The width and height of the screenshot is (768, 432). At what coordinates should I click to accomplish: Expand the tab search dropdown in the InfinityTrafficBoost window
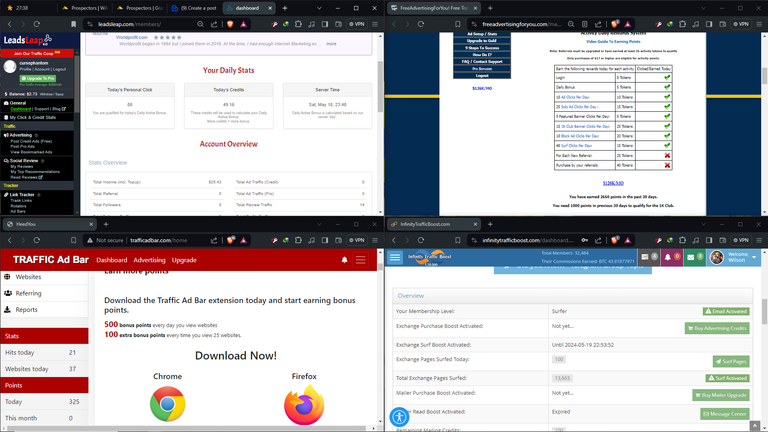pyautogui.click(x=703, y=224)
